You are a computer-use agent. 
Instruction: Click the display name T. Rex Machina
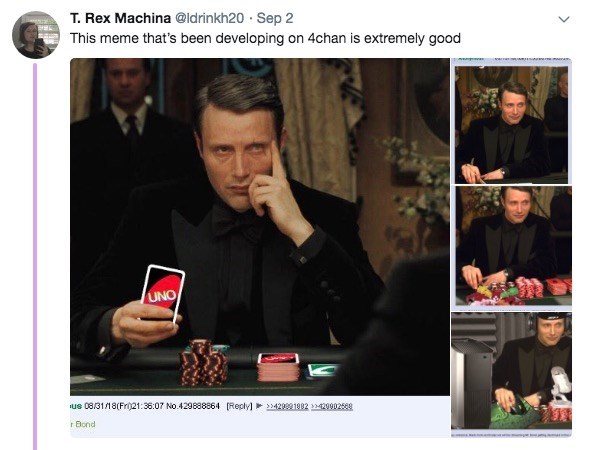tap(120, 18)
